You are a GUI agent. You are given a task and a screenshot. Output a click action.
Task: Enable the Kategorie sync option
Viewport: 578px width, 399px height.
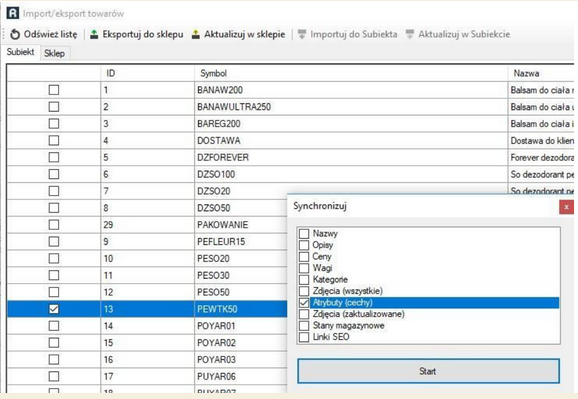[x=304, y=279]
